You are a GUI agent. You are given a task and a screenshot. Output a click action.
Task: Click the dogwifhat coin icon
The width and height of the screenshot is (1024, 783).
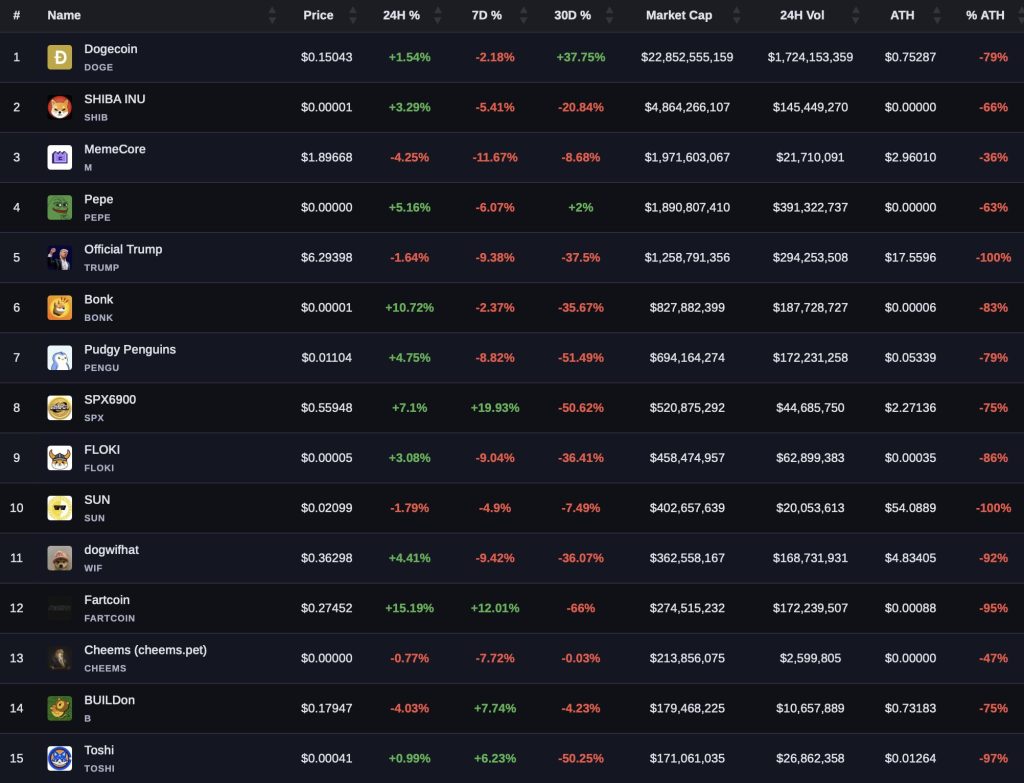(x=59, y=558)
